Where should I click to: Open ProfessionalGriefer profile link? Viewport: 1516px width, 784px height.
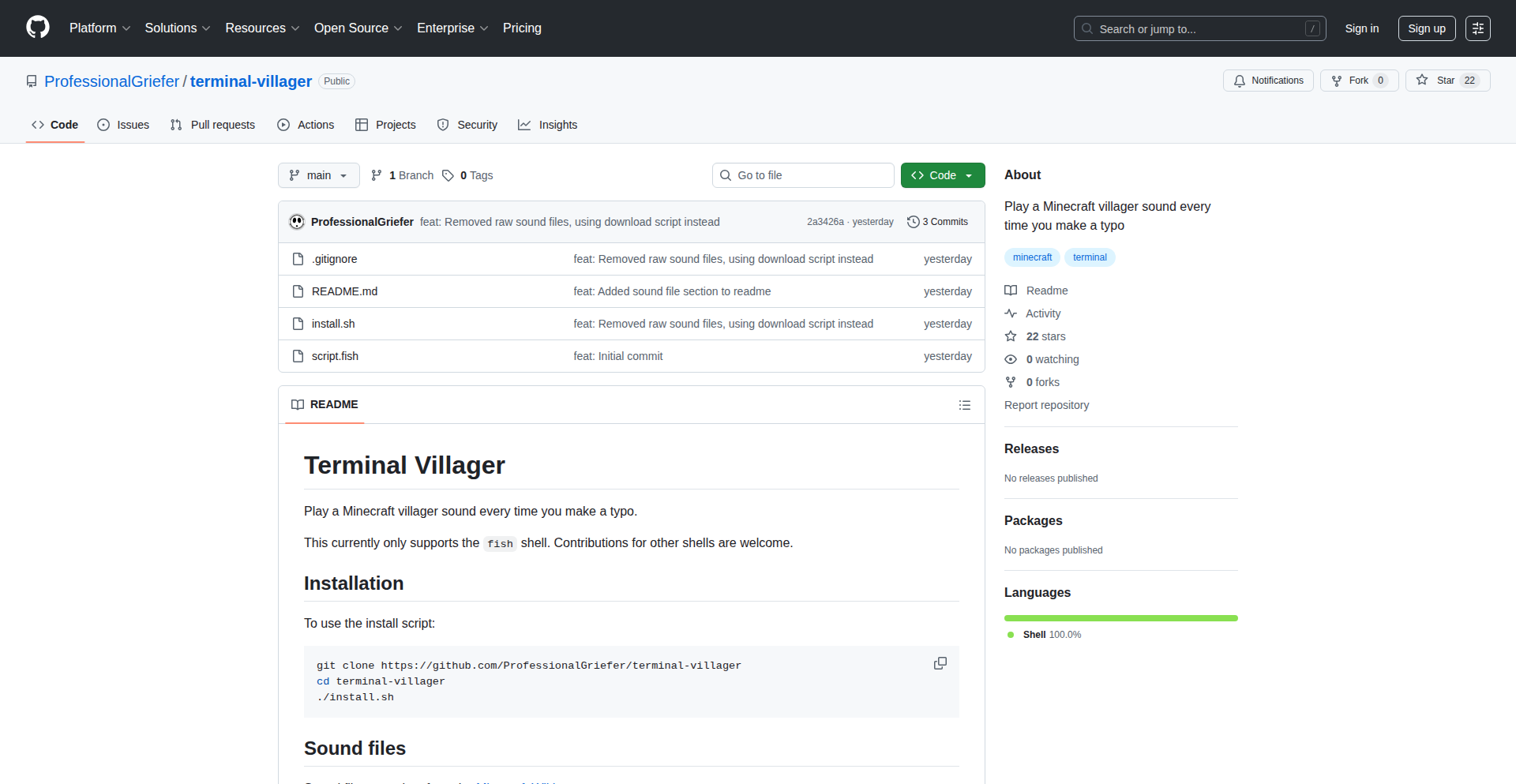(x=112, y=81)
